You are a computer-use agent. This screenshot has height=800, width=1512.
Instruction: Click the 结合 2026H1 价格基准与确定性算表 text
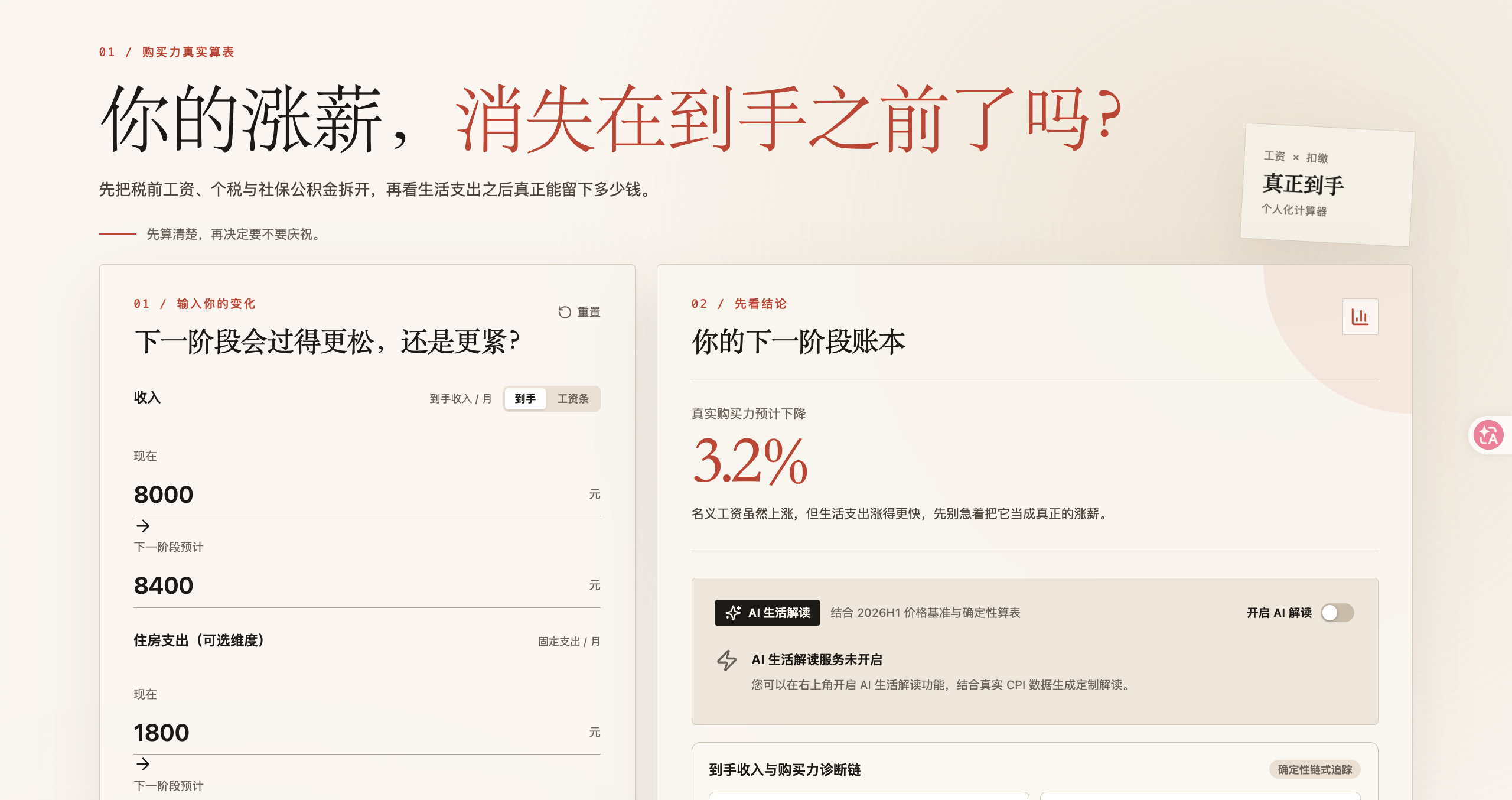tap(926, 613)
